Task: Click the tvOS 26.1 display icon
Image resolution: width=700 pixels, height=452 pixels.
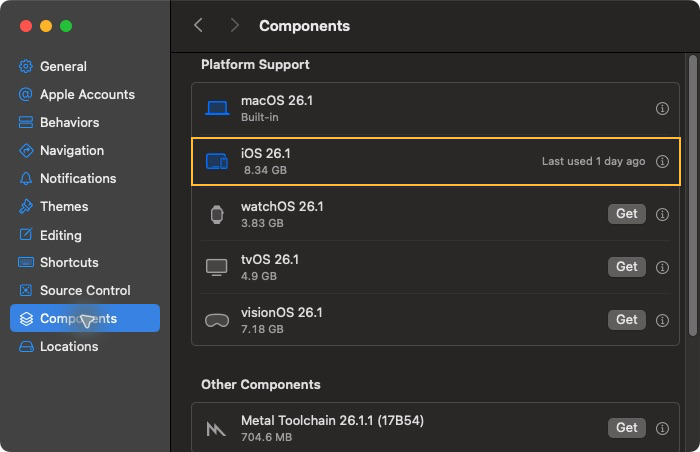Action: tap(217, 268)
